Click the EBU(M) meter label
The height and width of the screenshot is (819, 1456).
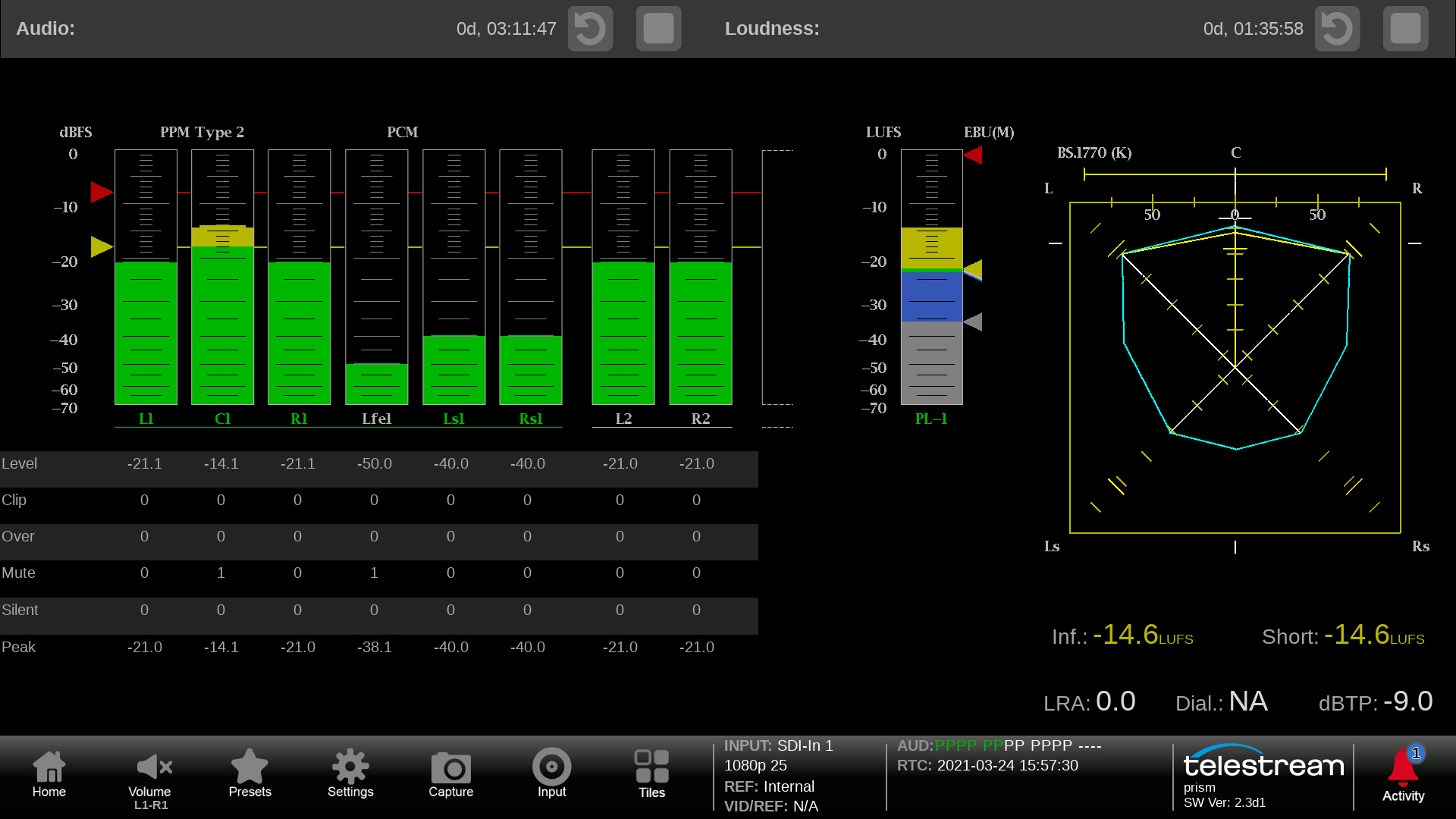(x=989, y=132)
